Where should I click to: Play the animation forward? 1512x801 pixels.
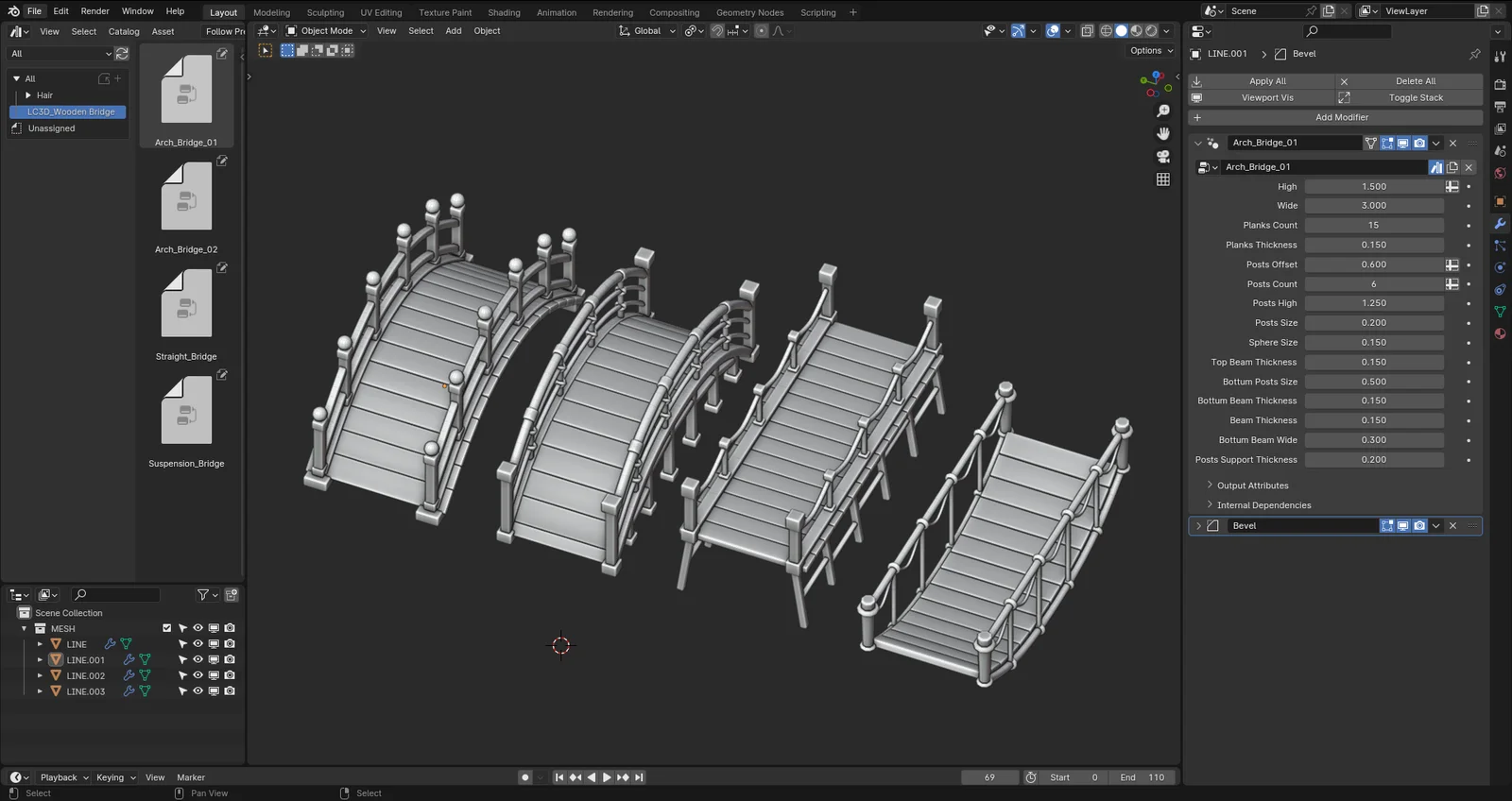click(x=607, y=777)
